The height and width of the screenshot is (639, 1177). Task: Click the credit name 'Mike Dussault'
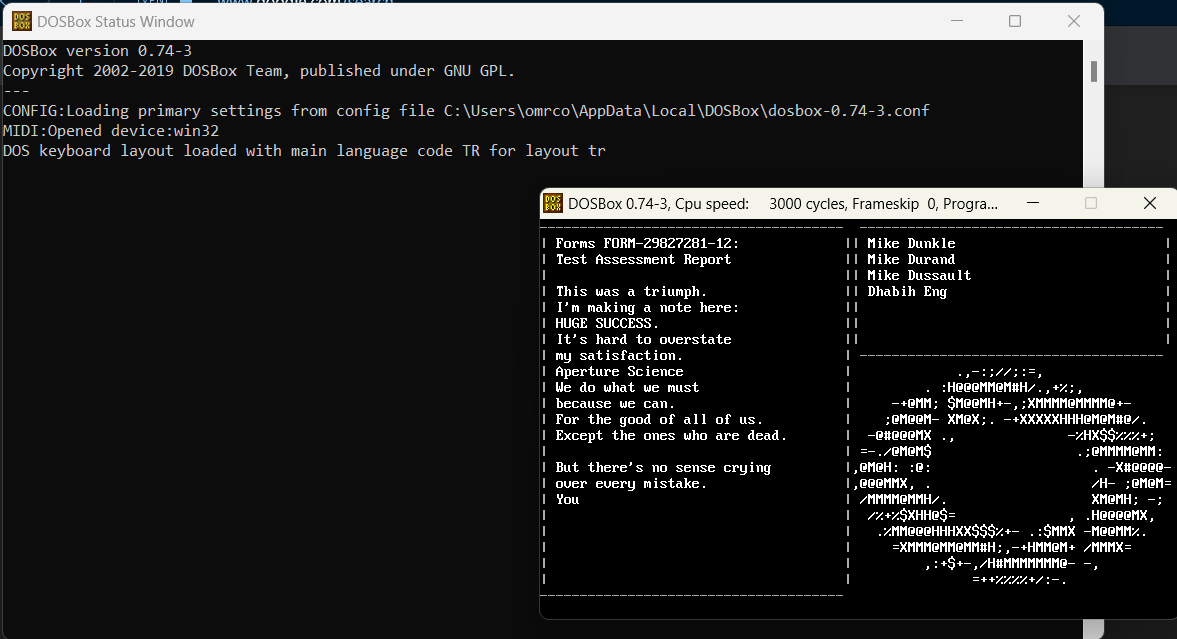(x=920, y=276)
